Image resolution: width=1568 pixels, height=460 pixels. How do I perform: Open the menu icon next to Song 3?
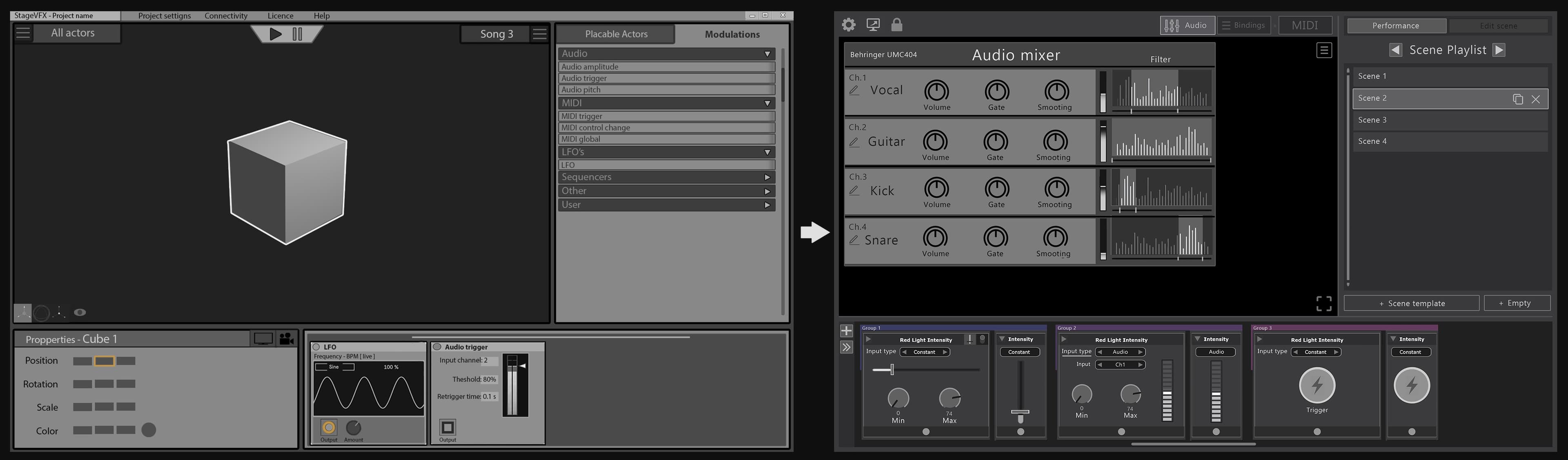click(539, 34)
